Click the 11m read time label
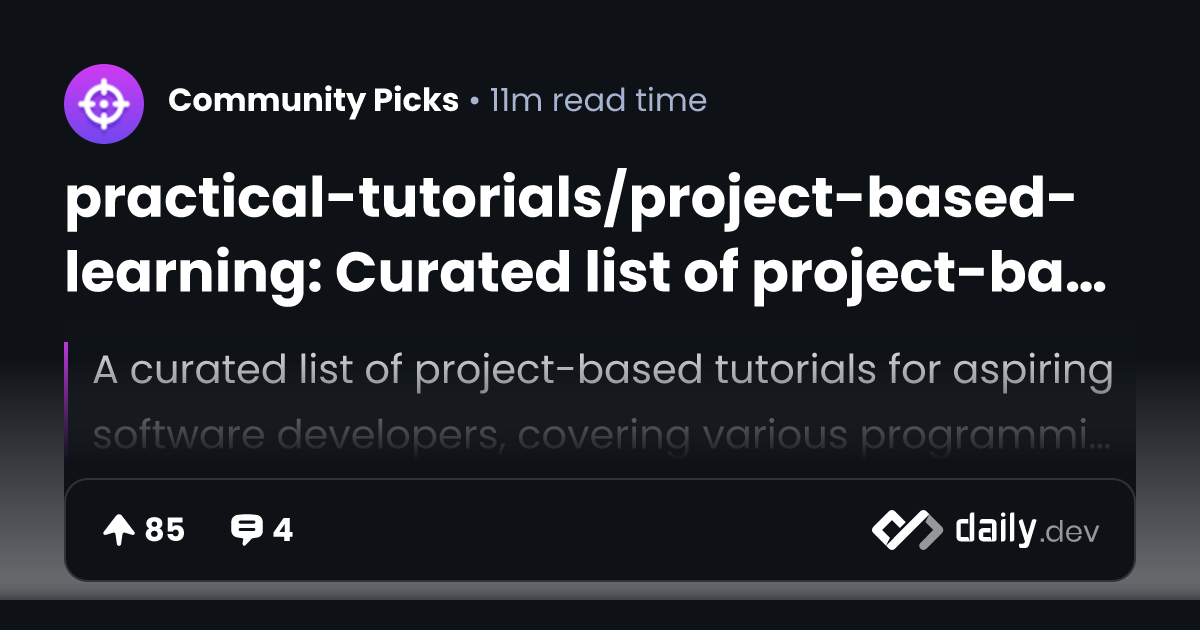 point(598,101)
